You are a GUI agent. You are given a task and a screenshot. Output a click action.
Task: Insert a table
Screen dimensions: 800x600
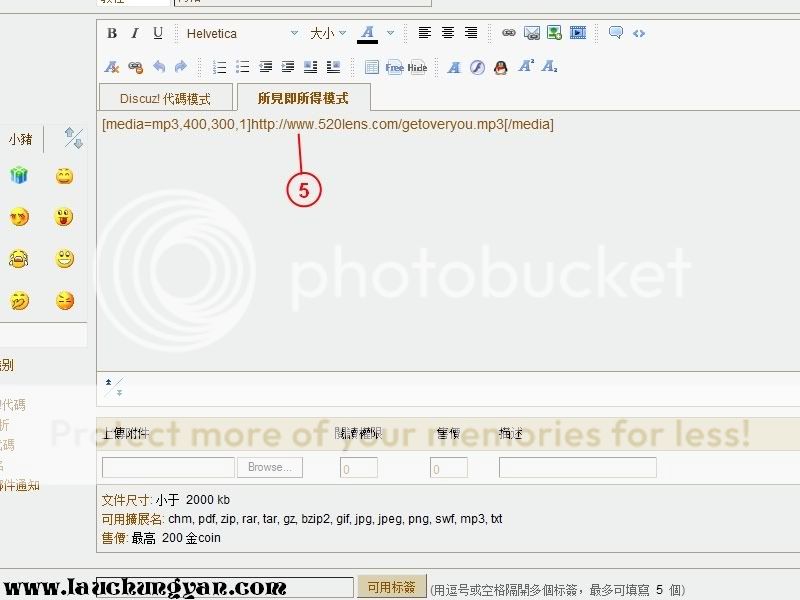pyautogui.click(x=371, y=67)
